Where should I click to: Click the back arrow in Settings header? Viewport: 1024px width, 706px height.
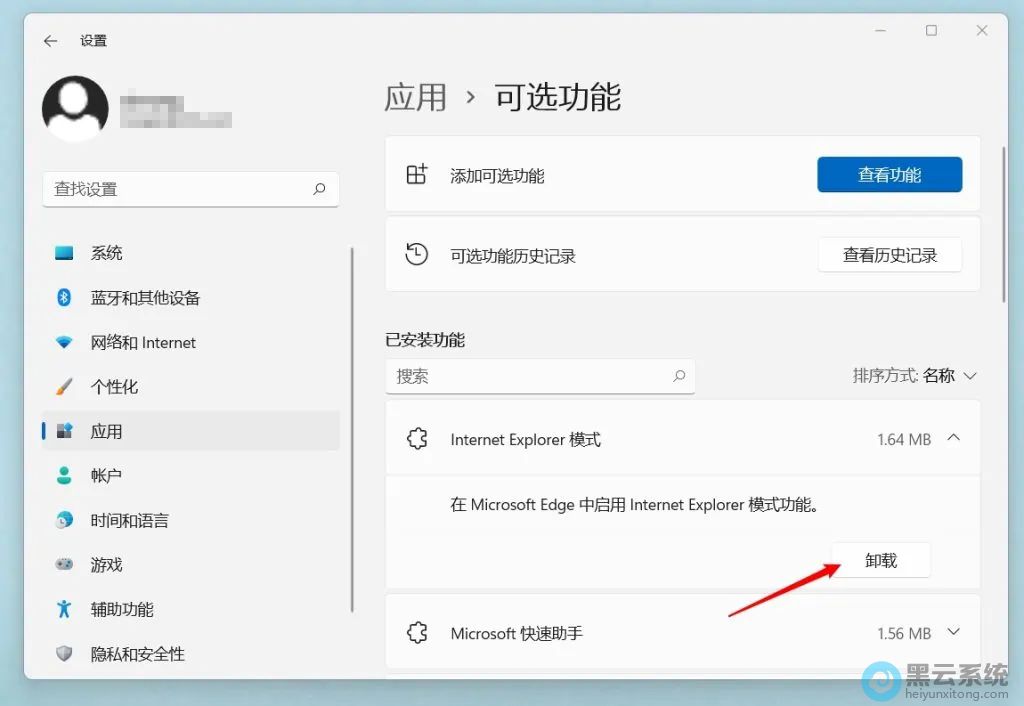point(51,41)
